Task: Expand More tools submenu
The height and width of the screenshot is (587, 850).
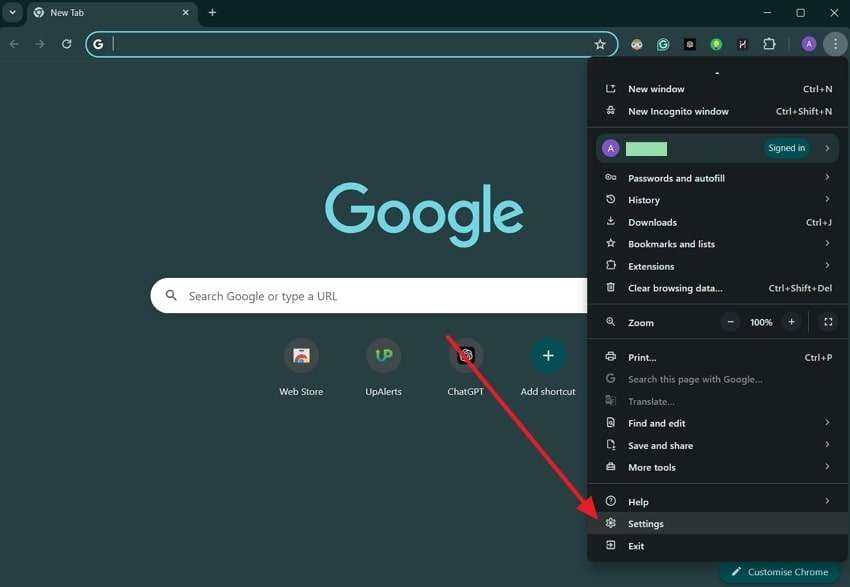Action: 718,467
